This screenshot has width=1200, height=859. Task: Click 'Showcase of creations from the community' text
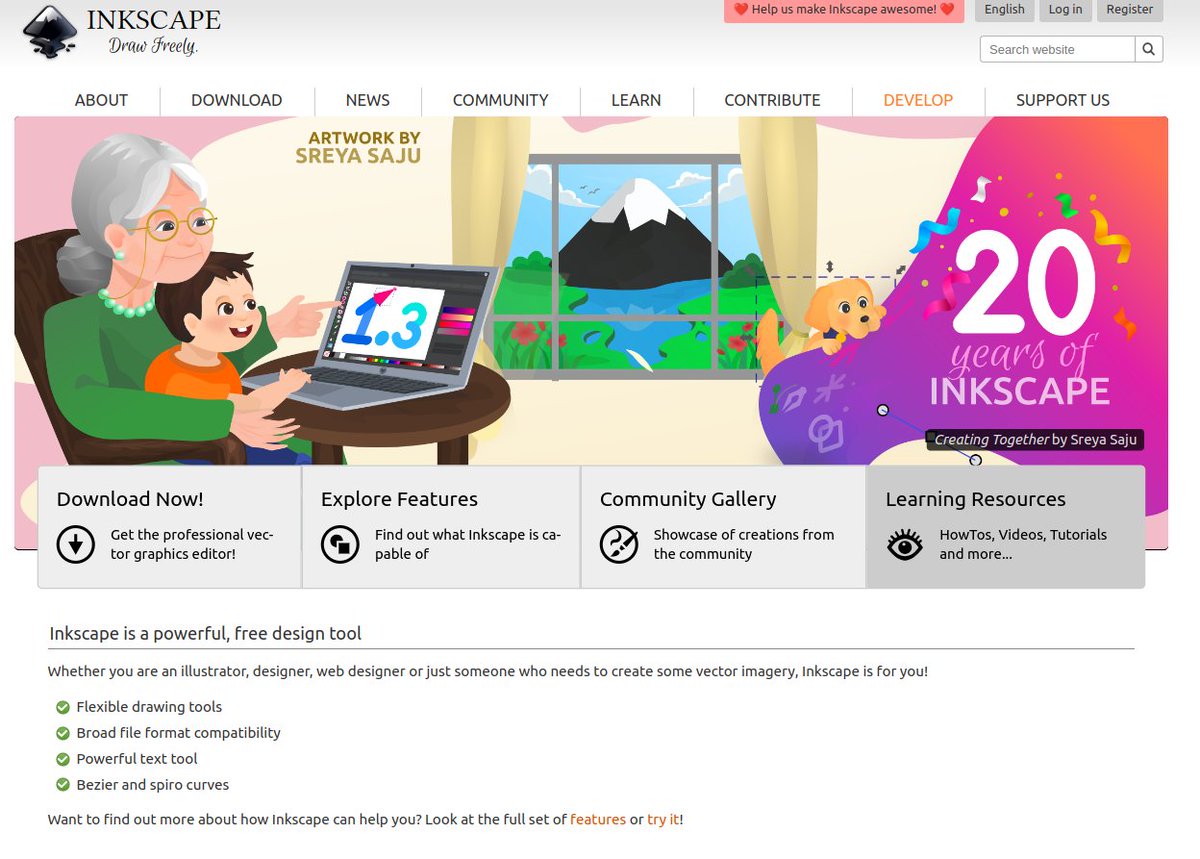pyautogui.click(x=744, y=544)
